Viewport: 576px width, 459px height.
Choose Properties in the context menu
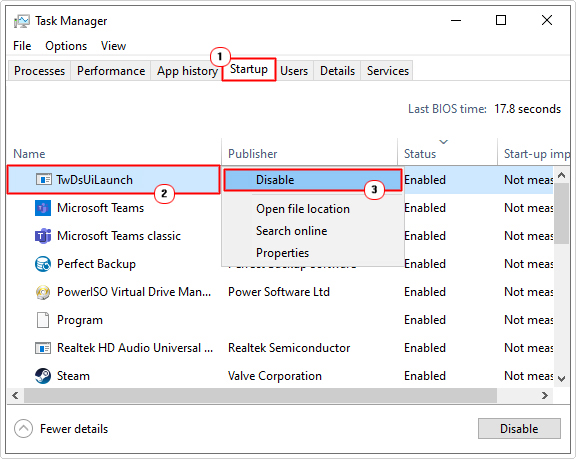pyautogui.click(x=282, y=253)
